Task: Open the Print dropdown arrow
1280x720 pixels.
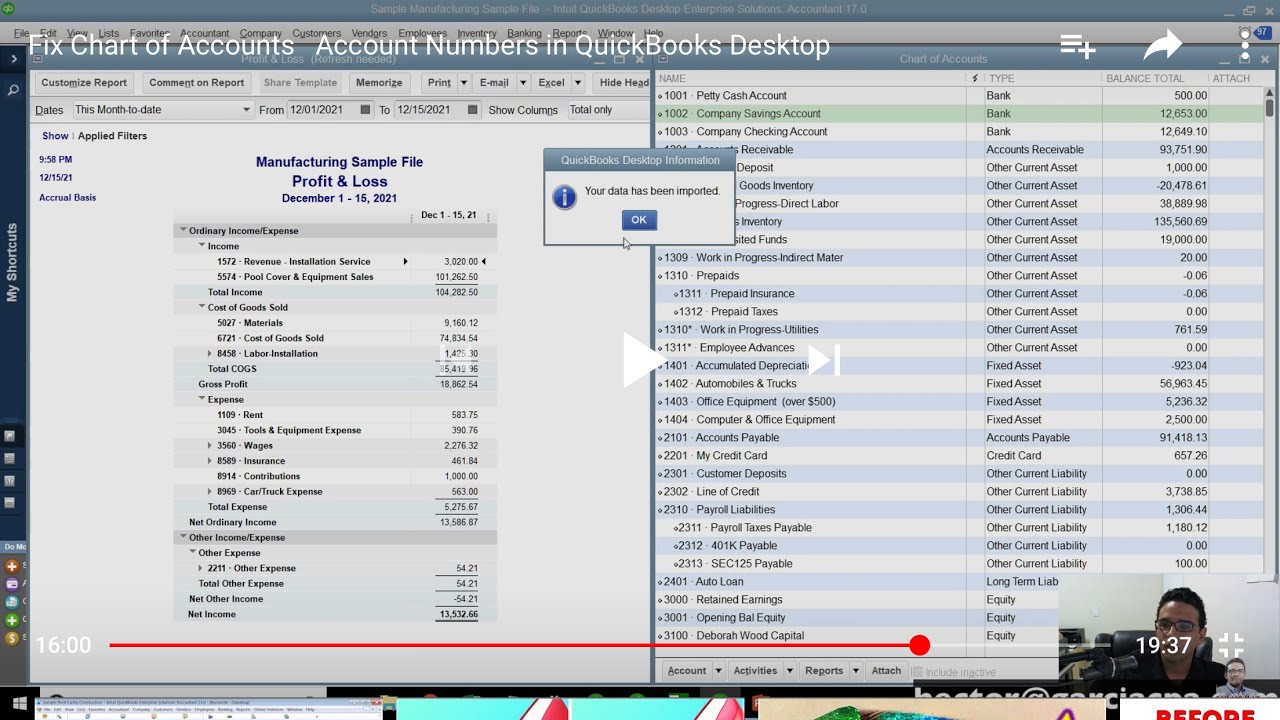Action: click(x=463, y=83)
